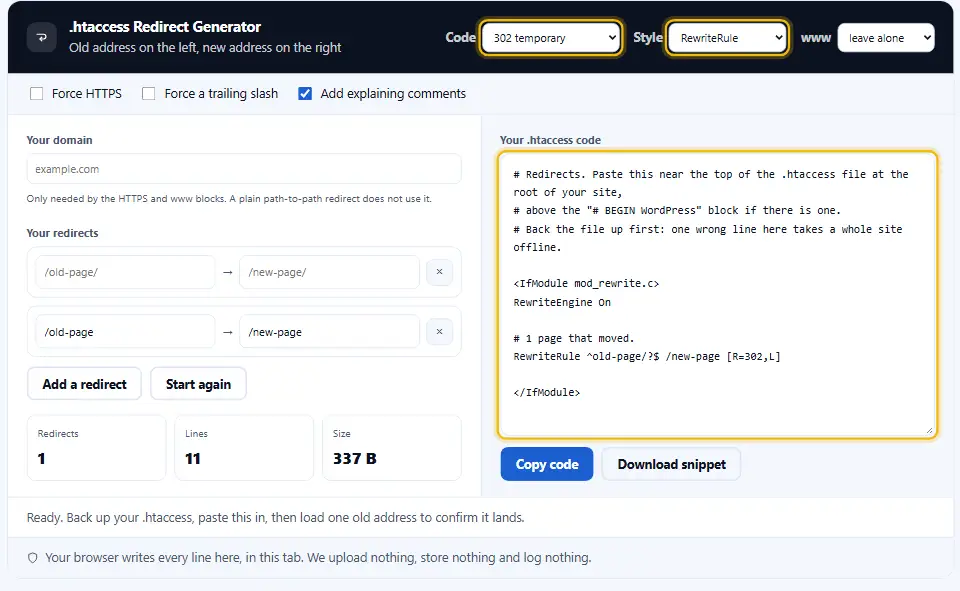Click the 'Old address on the left' subtitle
Screen dimensions: 960x591
[x=205, y=48]
